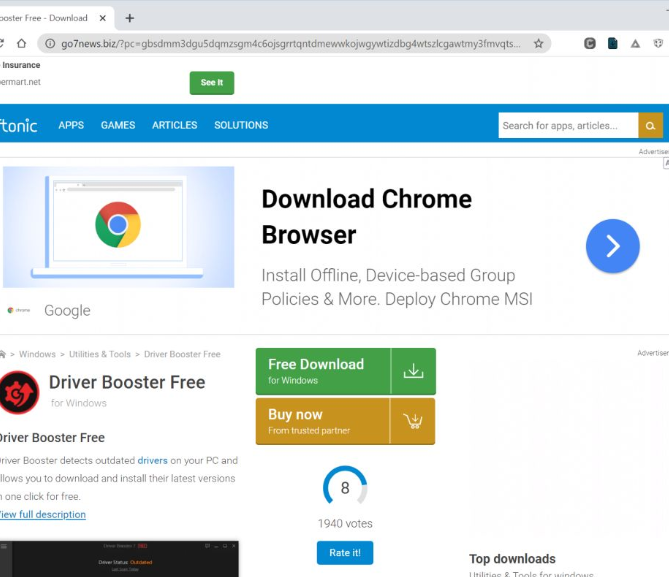Viewport: 669px width, 577px height.
Task: Click the shopping cart icon on Buy now
Action: [x=413, y=421]
